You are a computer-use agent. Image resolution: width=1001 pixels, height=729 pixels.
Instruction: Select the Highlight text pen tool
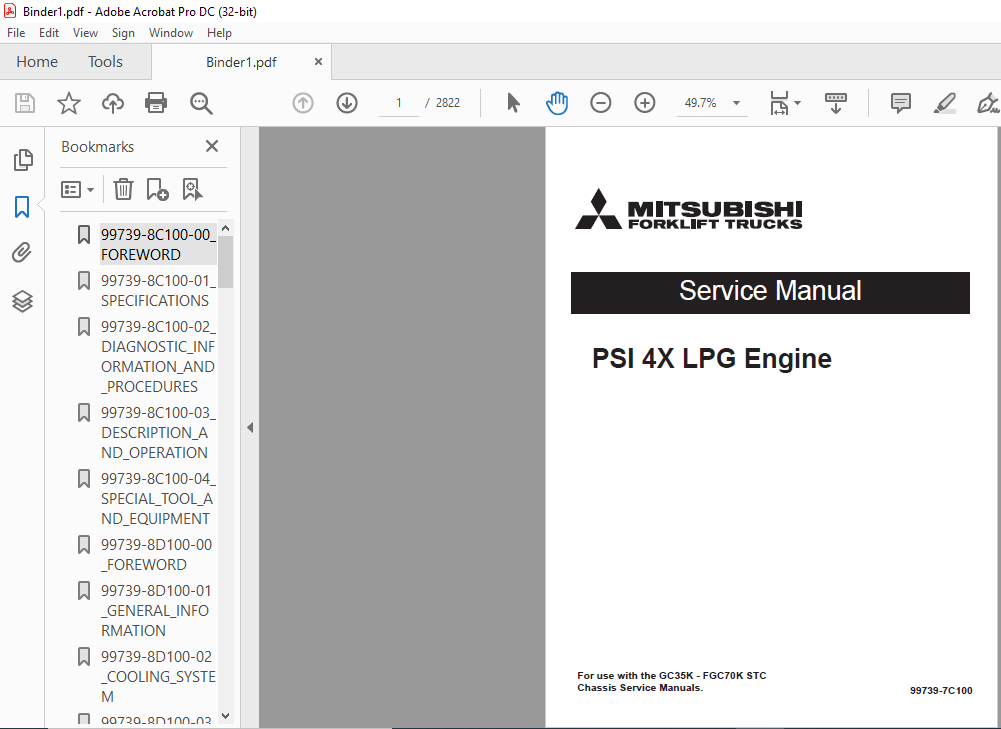point(944,103)
